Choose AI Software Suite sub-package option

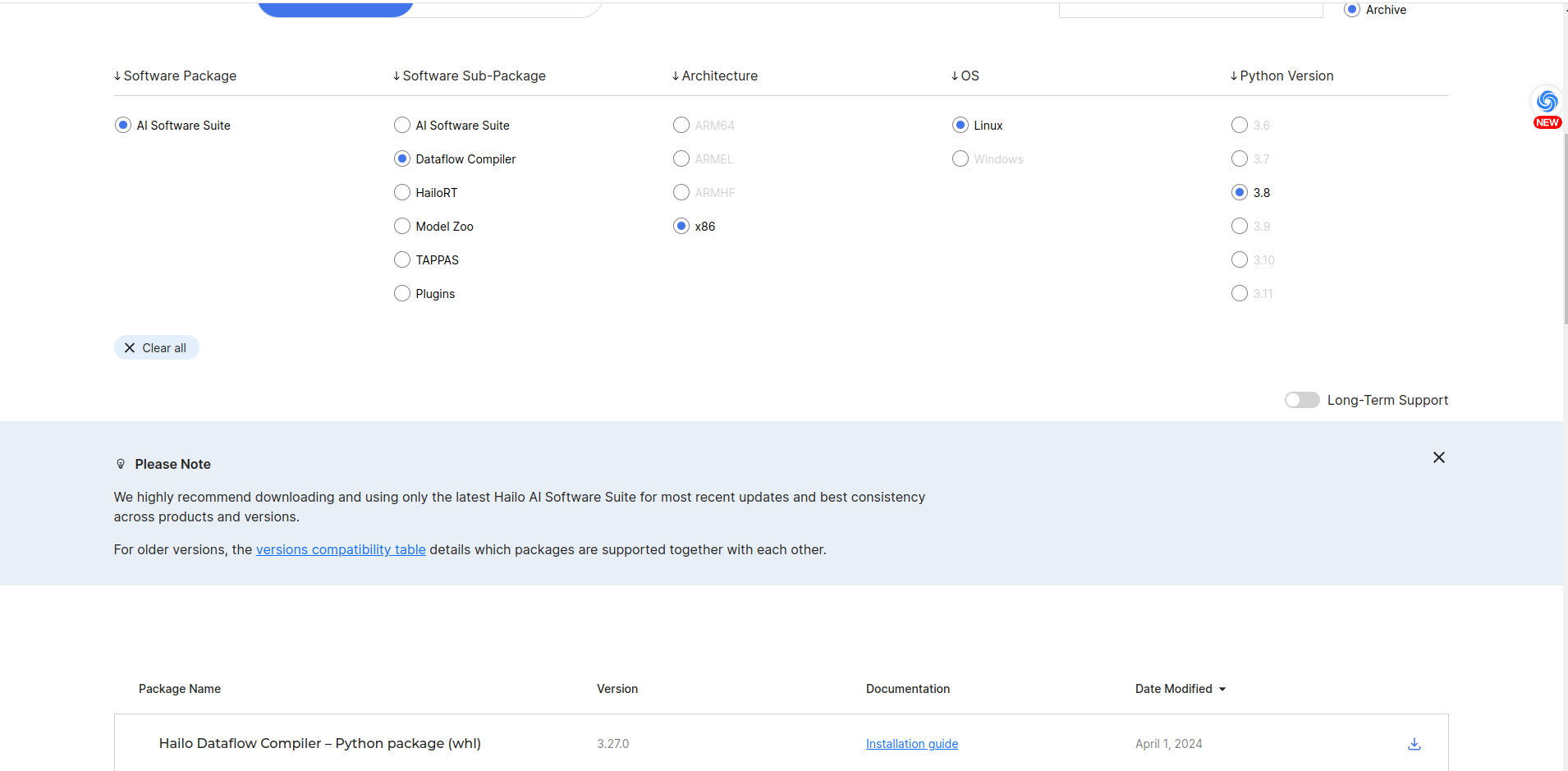402,125
